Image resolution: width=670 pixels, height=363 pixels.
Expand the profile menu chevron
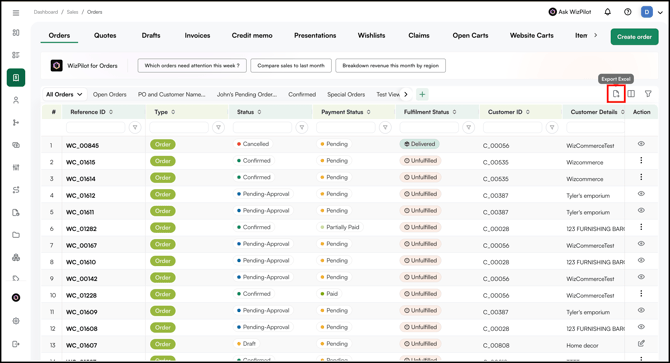pyautogui.click(x=660, y=12)
